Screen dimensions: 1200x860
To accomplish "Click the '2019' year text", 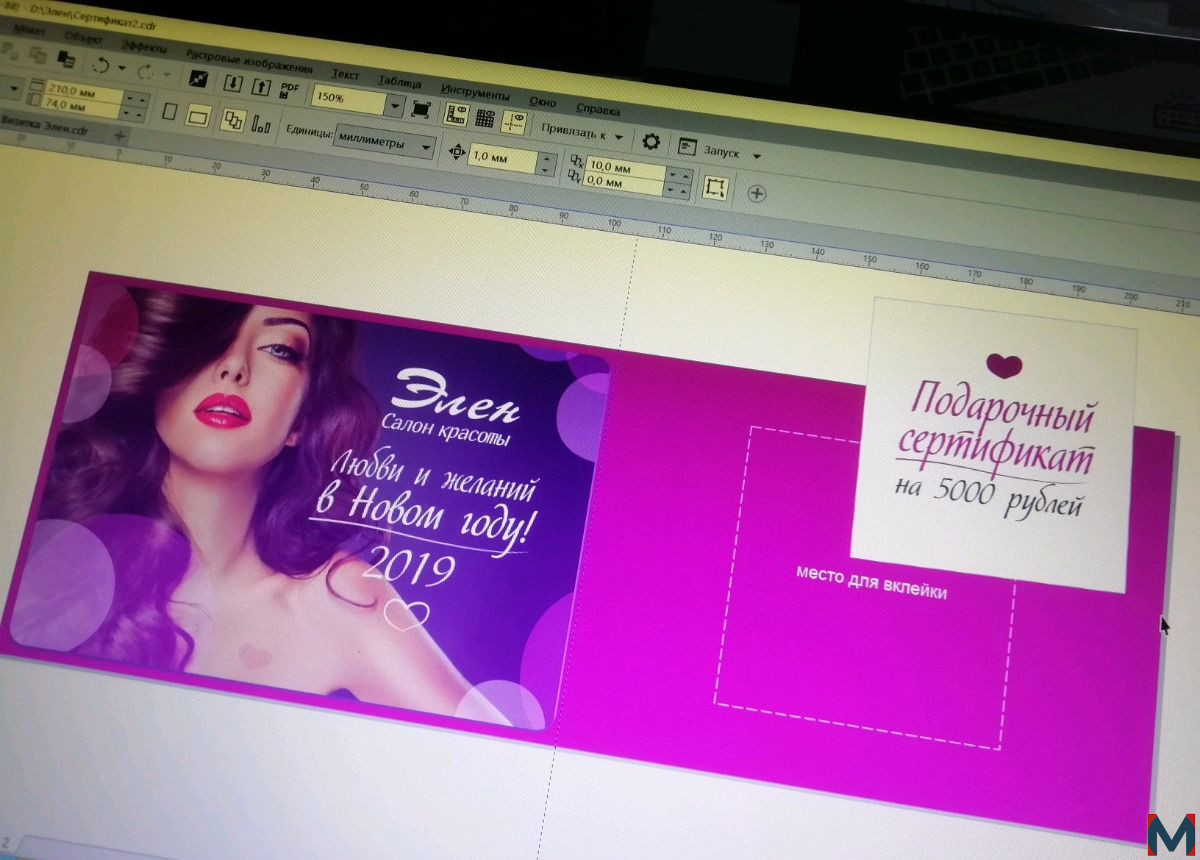I will 408,566.
